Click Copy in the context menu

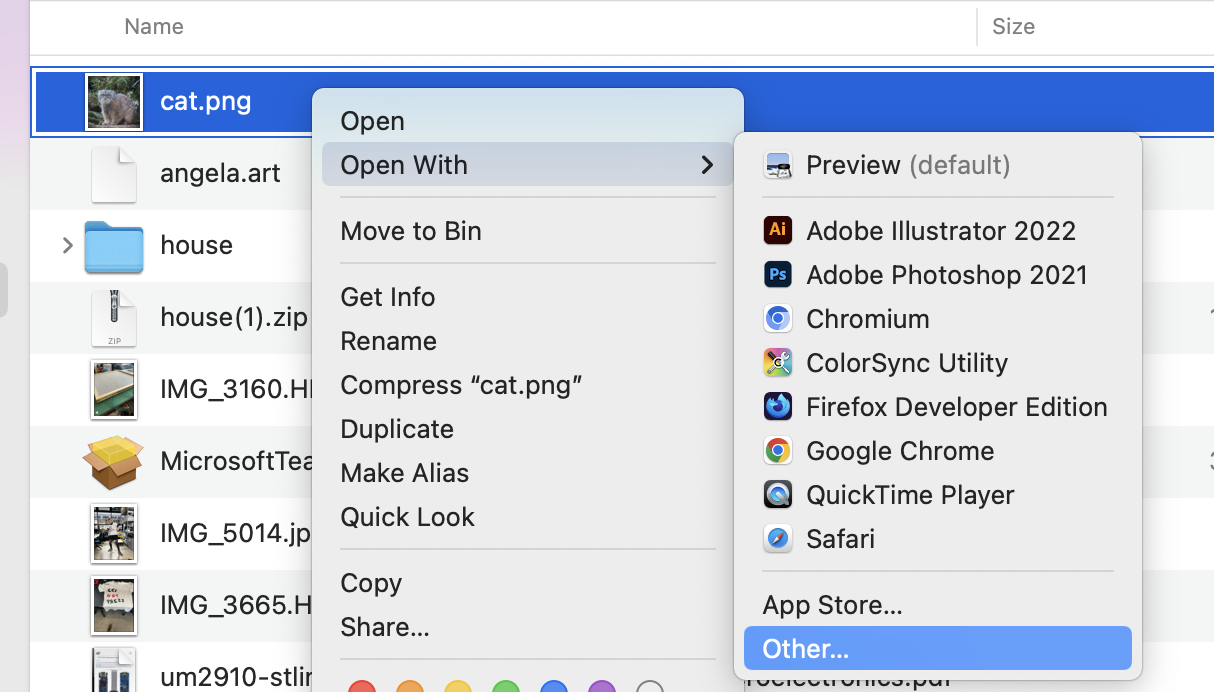[x=528, y=583]
